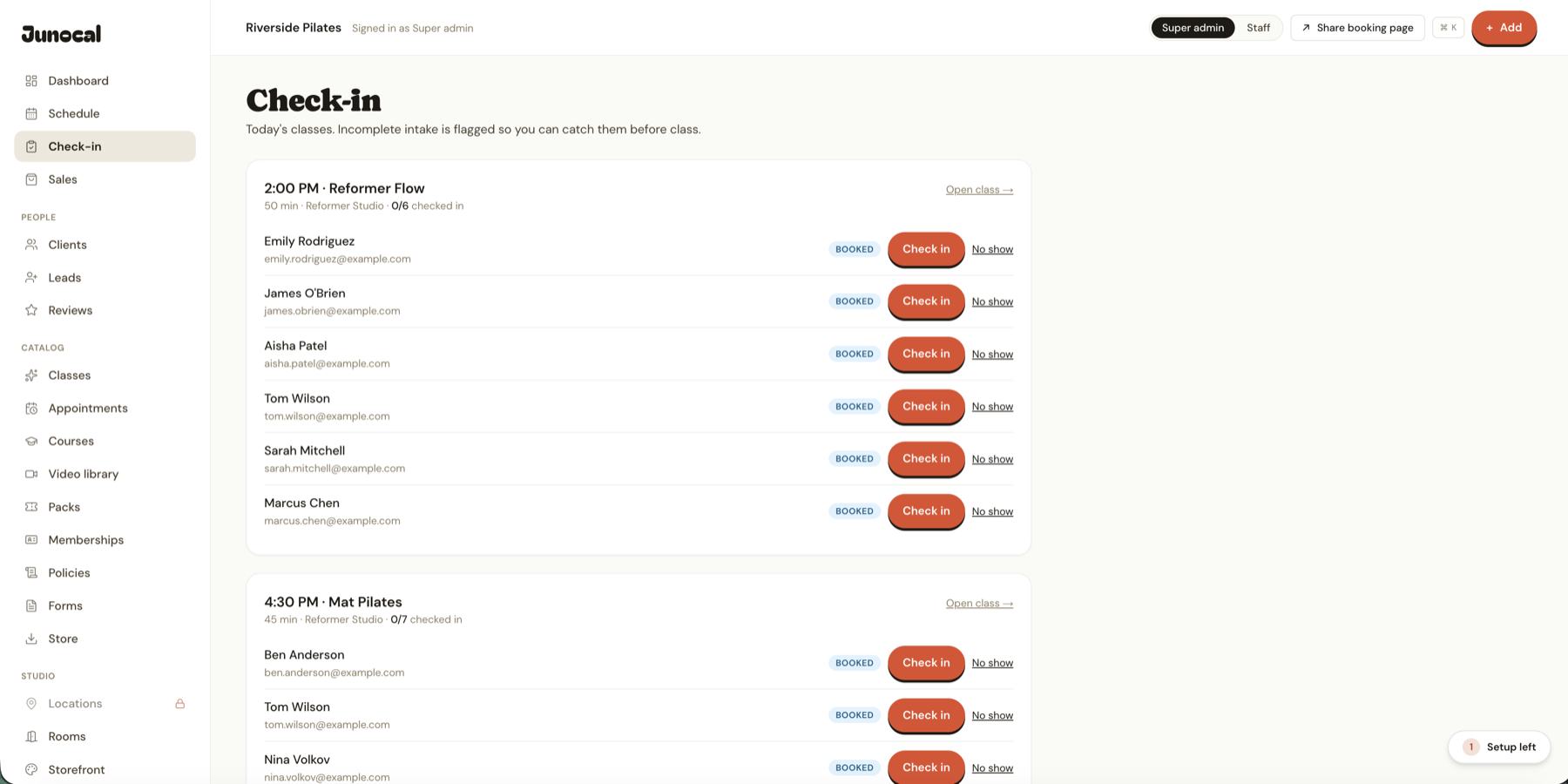
Task: Switch to Staff role
Action: pyautogui.click(x=1258, y=28)
